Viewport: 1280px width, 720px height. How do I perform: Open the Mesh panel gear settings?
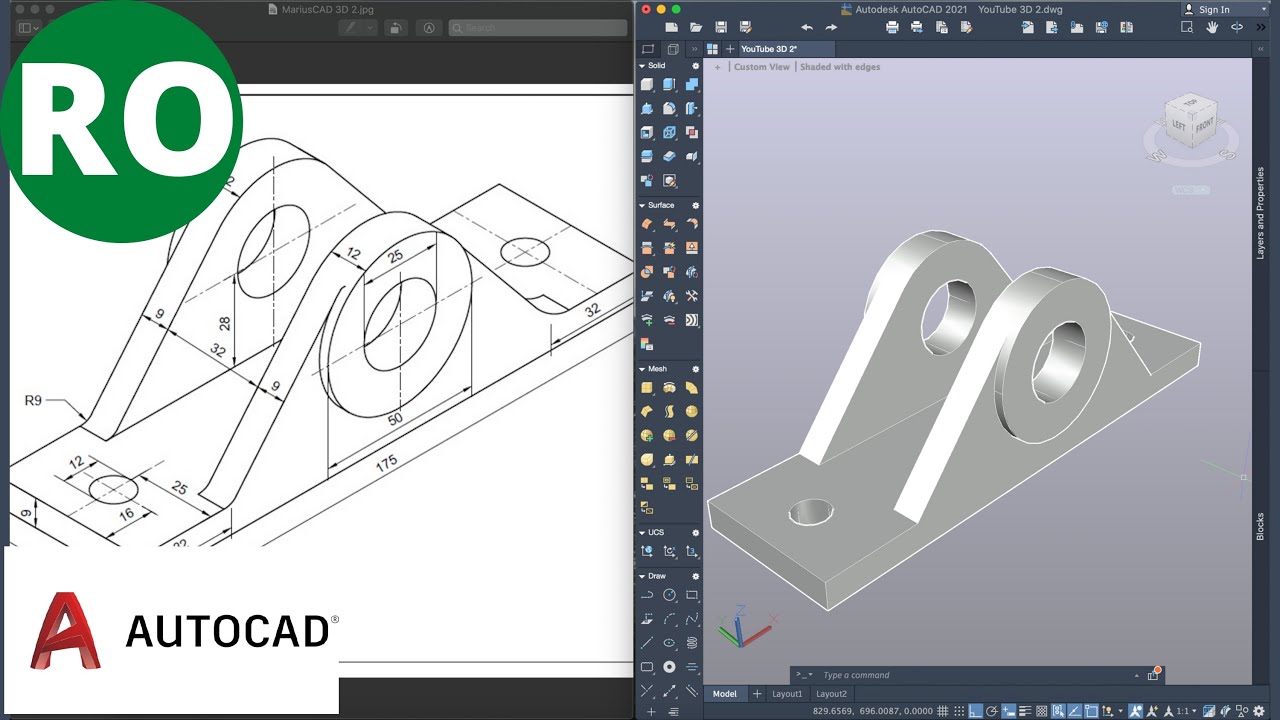(696, 369)
